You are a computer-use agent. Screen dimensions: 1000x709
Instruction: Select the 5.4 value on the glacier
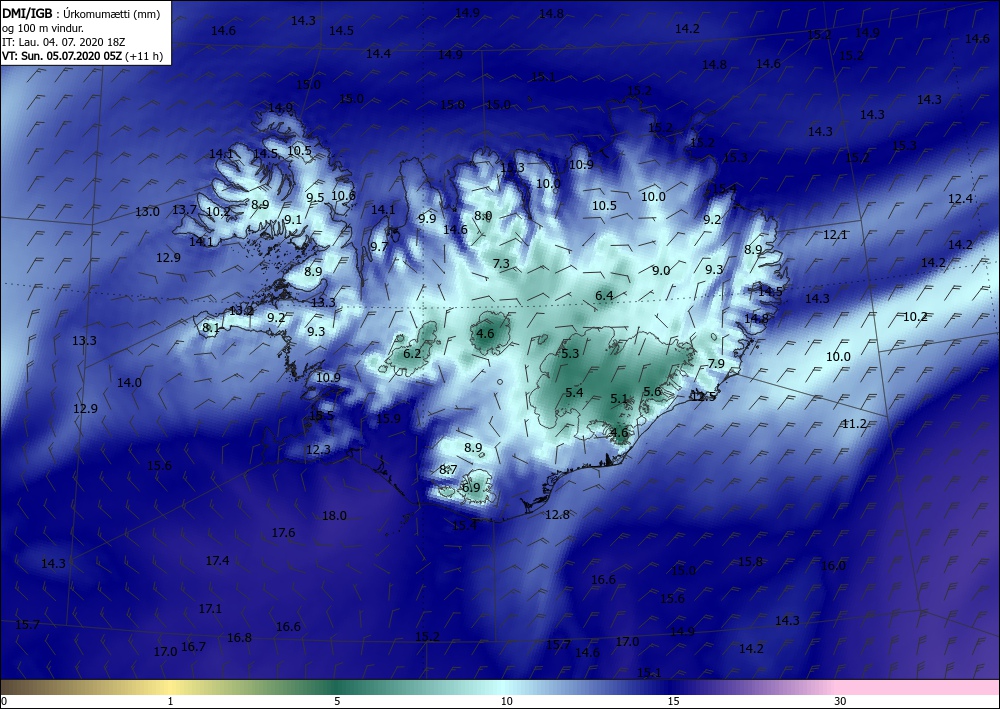point(574,392)
